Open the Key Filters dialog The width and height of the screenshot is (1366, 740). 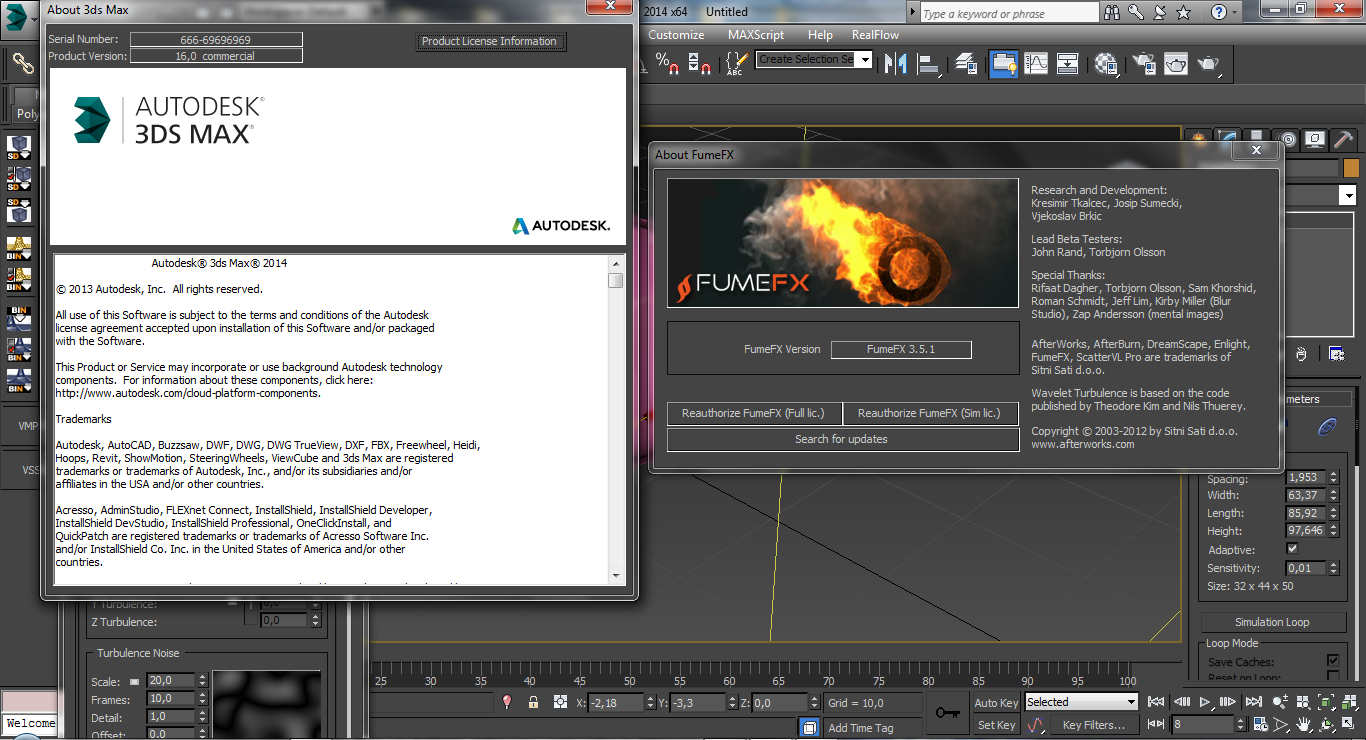1093,725
